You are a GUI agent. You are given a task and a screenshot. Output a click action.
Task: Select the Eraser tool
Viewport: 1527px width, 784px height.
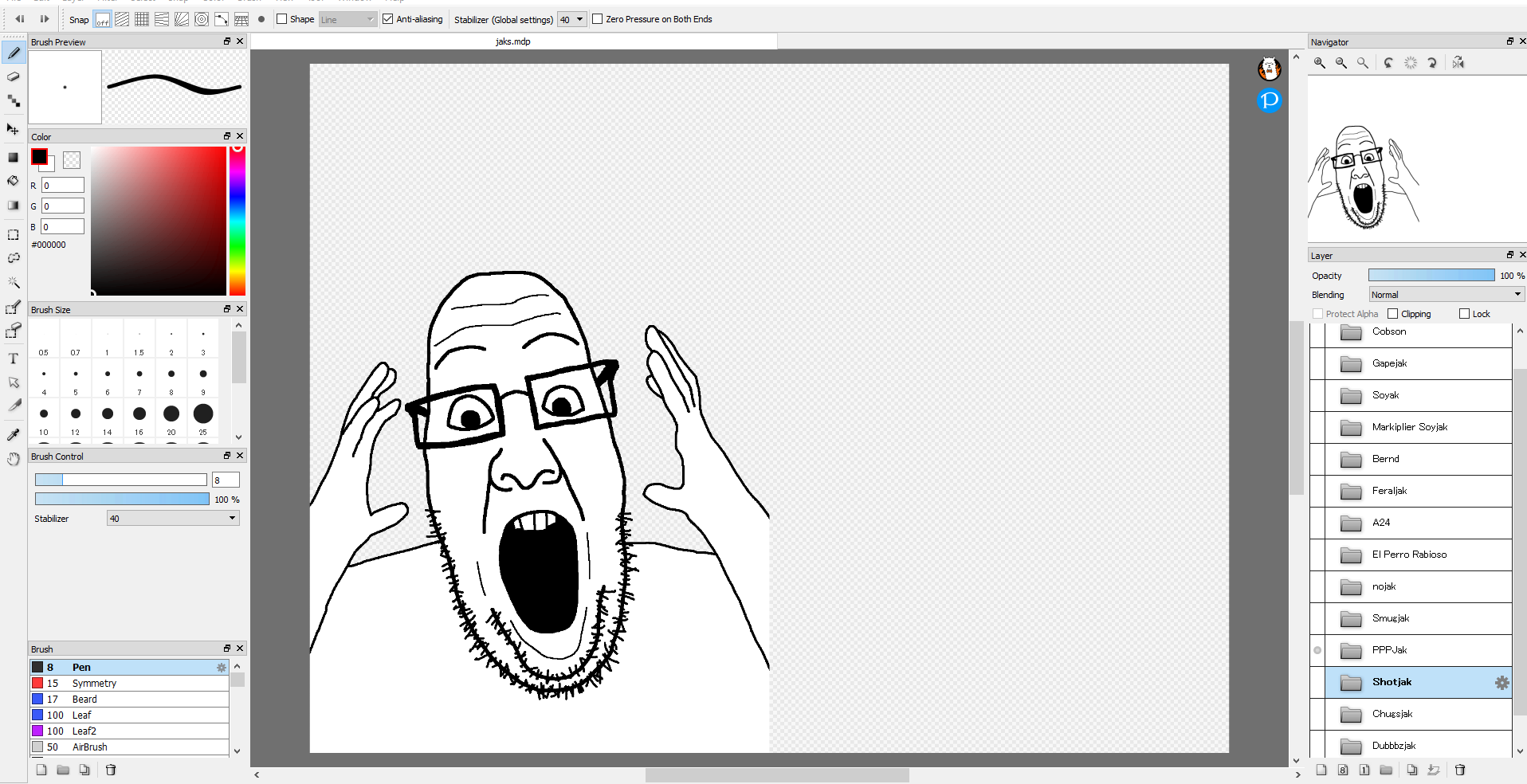pyautogui.click(x=14, y=76)
